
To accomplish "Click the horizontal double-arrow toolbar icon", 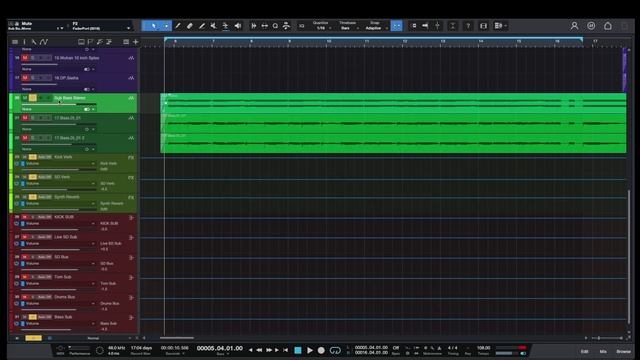I will coord(264,26).
